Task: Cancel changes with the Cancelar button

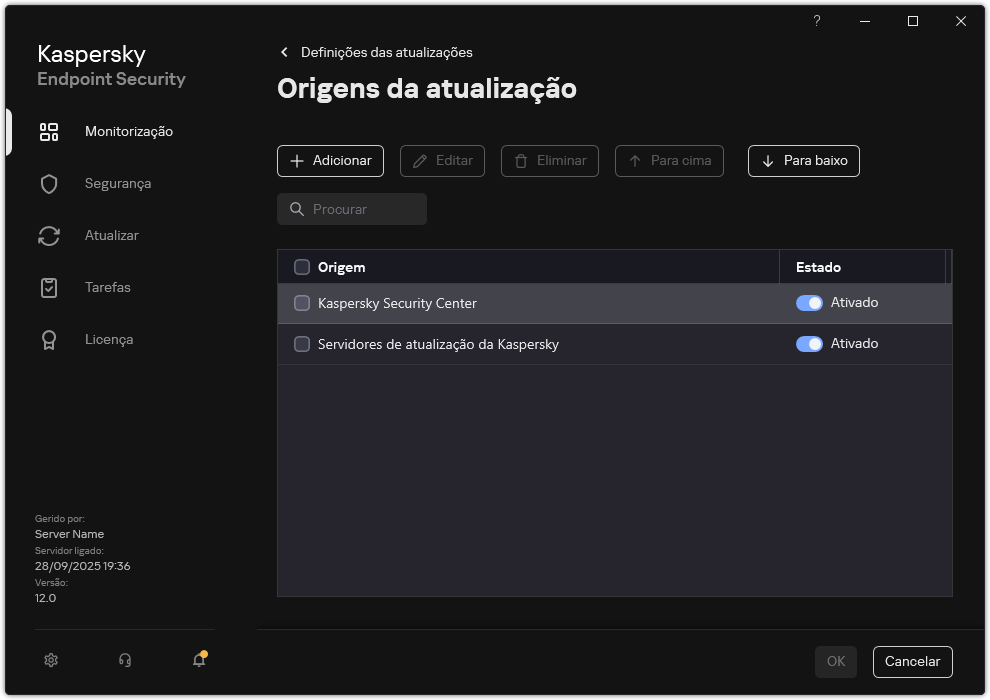Action: point(912,661)
